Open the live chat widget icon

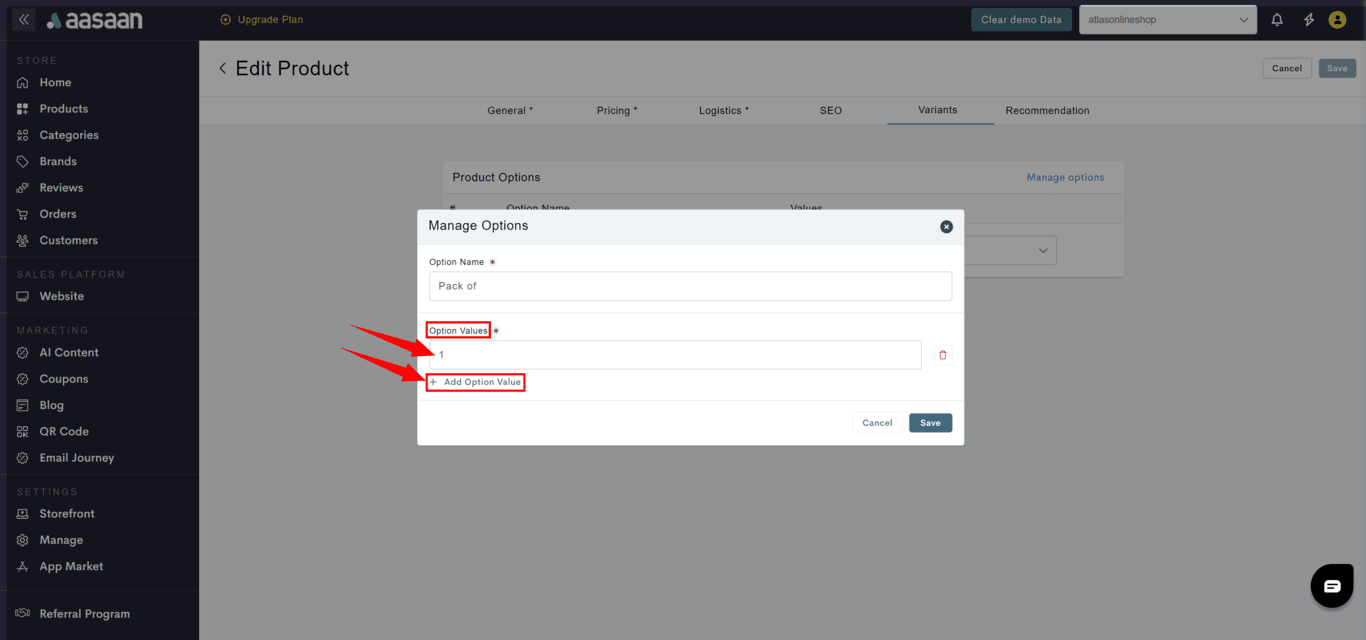coord(1331,586)
